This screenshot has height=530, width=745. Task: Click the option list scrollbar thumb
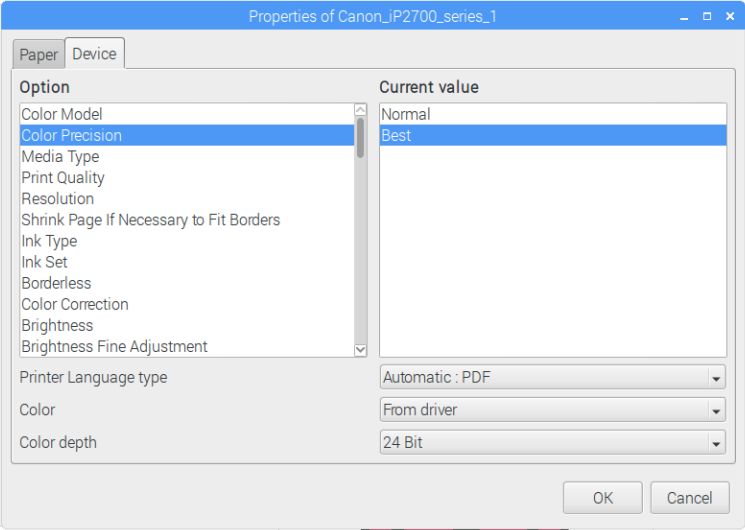[361, 138]
